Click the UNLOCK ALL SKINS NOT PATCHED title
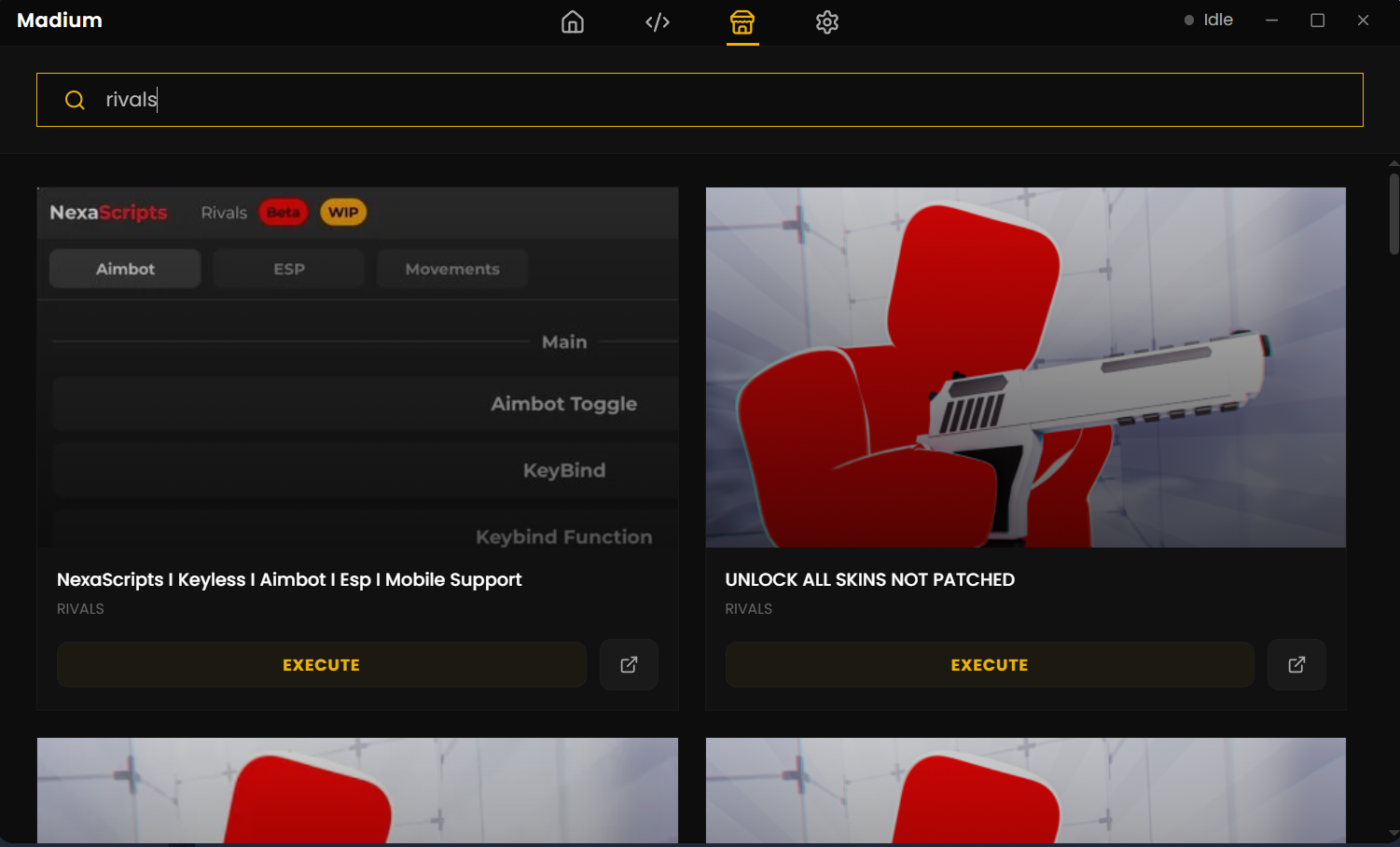Viewport: 1400px width, 847px height. (870, 579)
